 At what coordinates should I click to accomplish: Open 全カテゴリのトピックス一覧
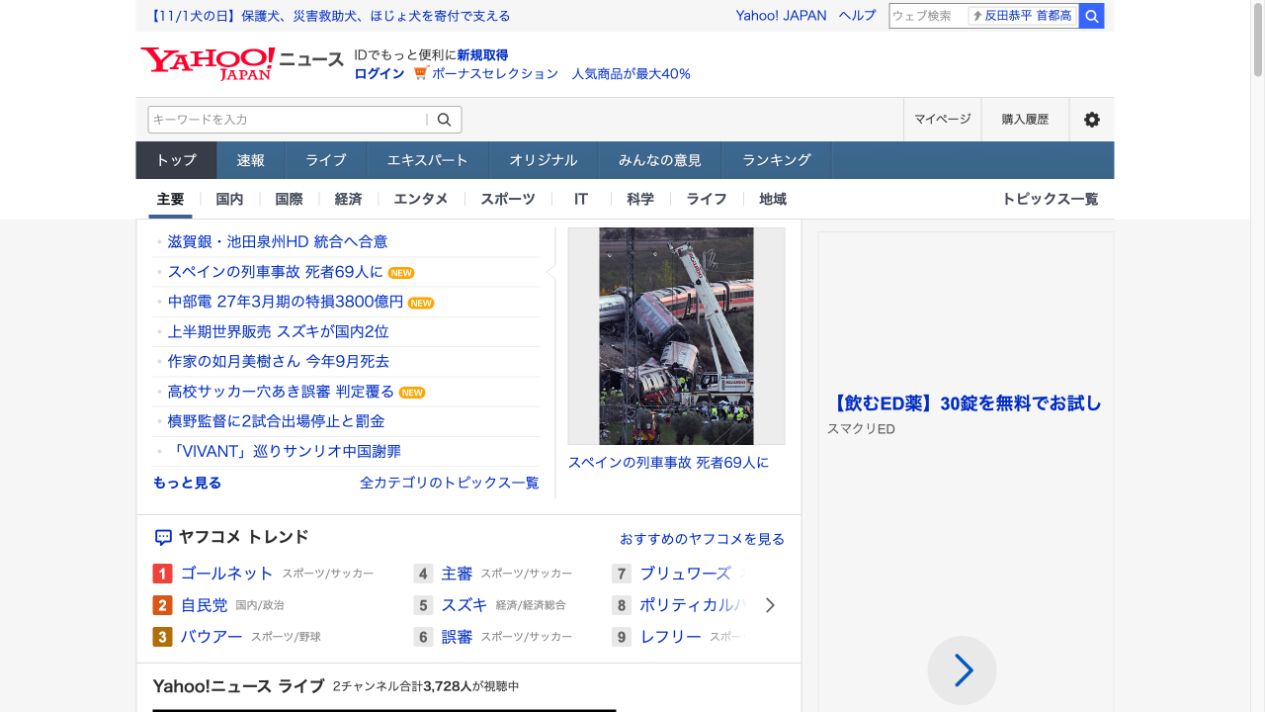(x=449, y=483)
